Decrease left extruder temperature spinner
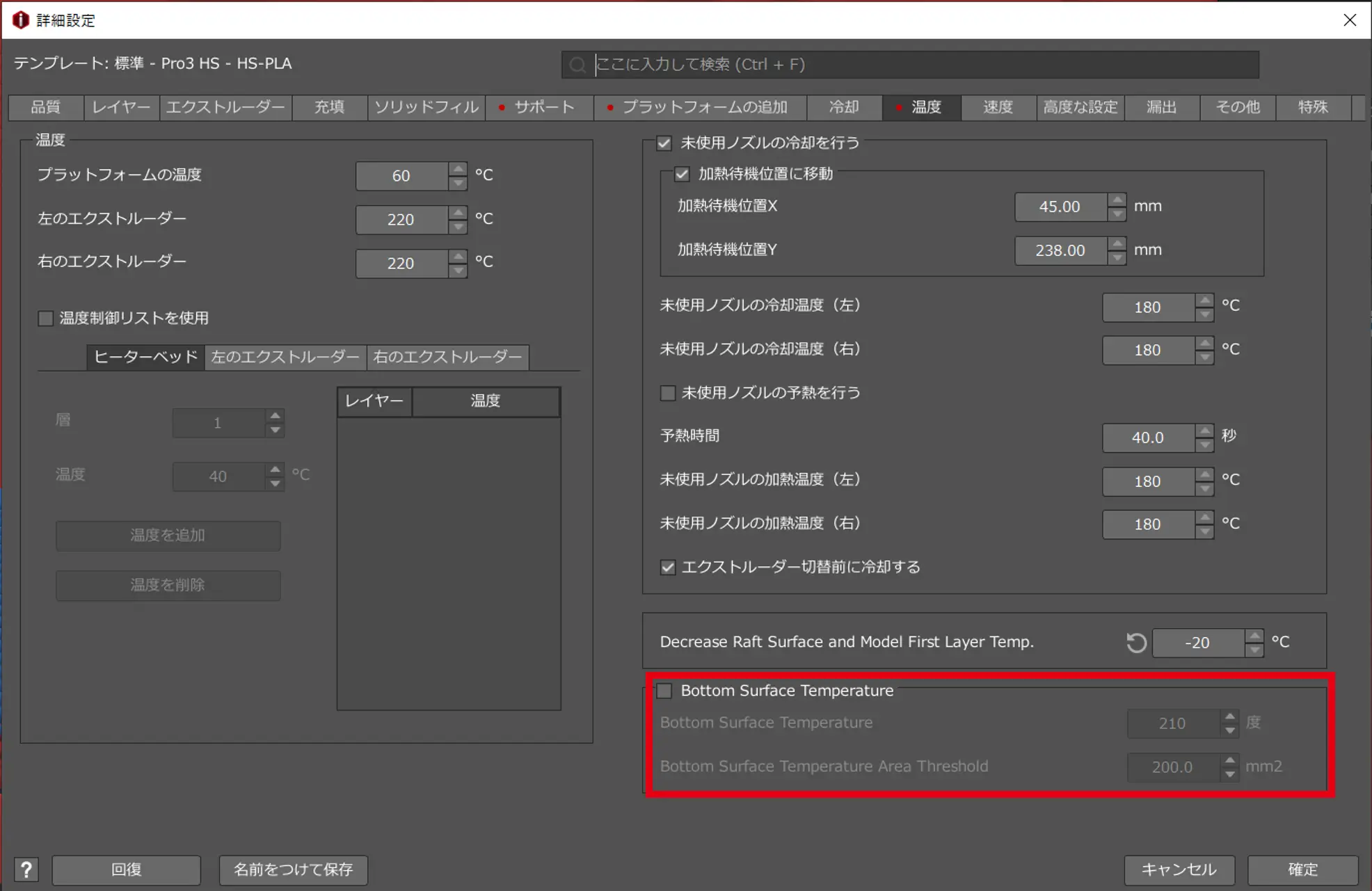The width and height of the screenshot is (1372, 891). point(458,227)
